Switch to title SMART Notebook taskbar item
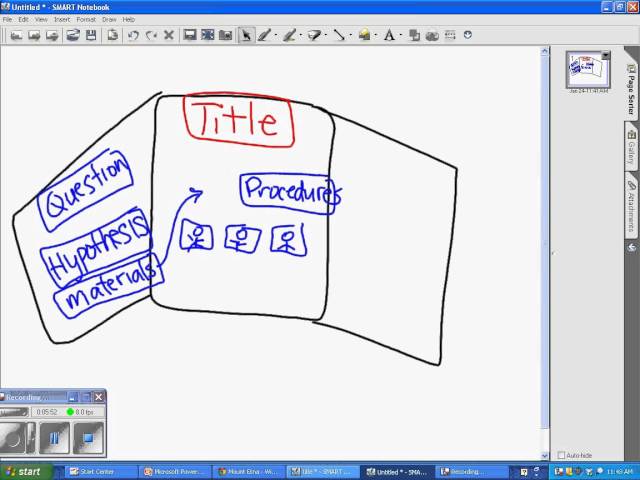 (x=323, y=472)
